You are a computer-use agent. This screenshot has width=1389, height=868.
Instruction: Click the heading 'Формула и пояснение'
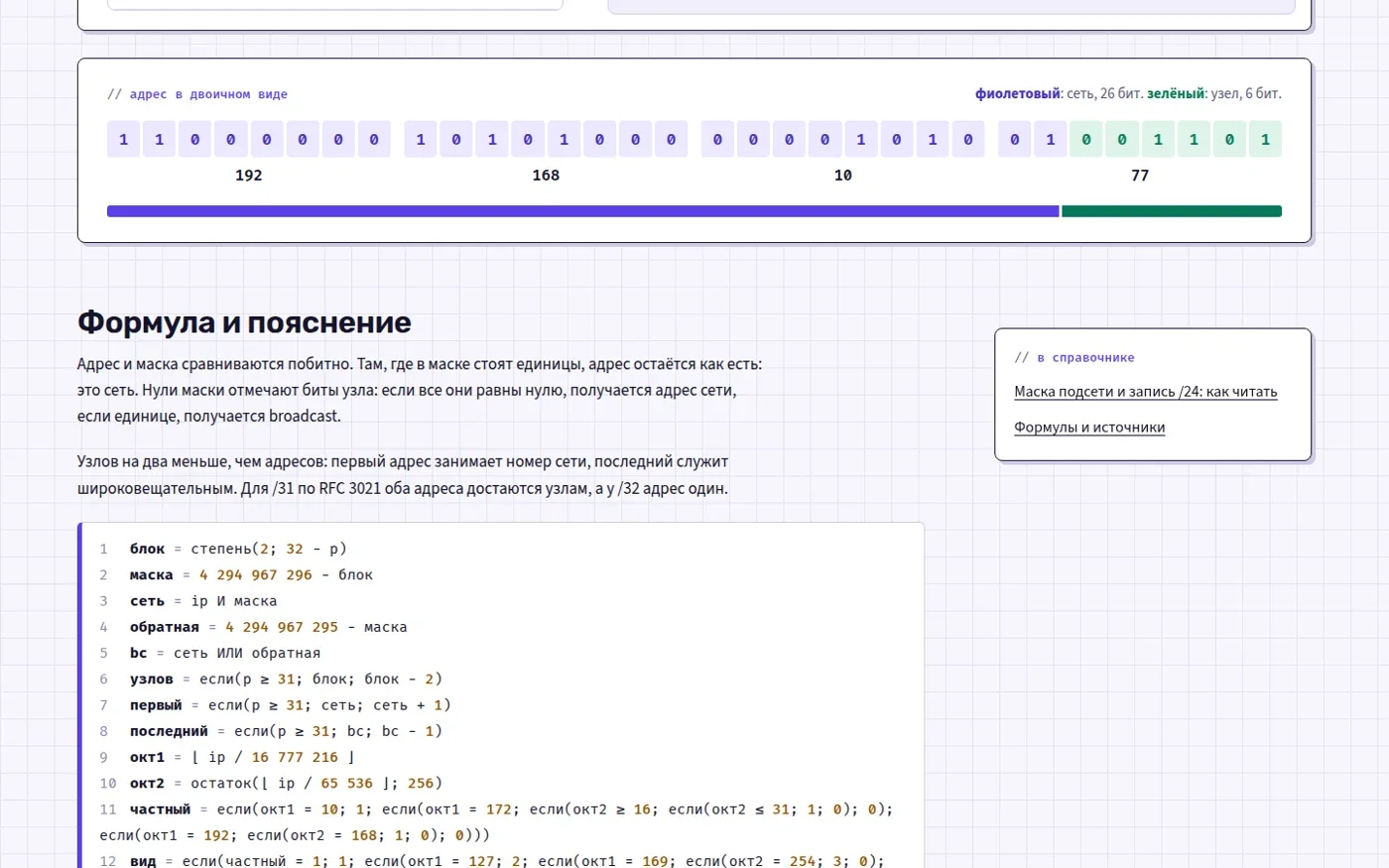(244, 322)
